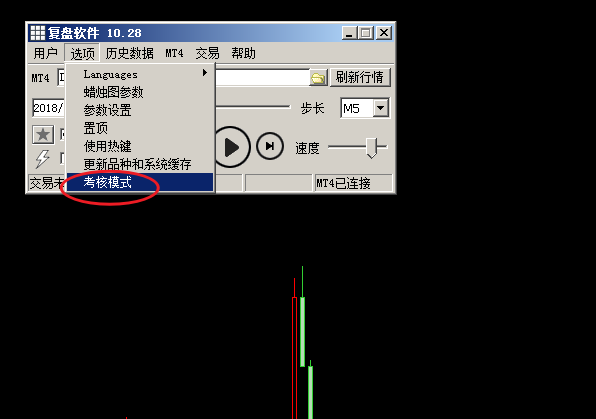
Task: Click the lightning bolt icon
Action: [x=43, y=159]
